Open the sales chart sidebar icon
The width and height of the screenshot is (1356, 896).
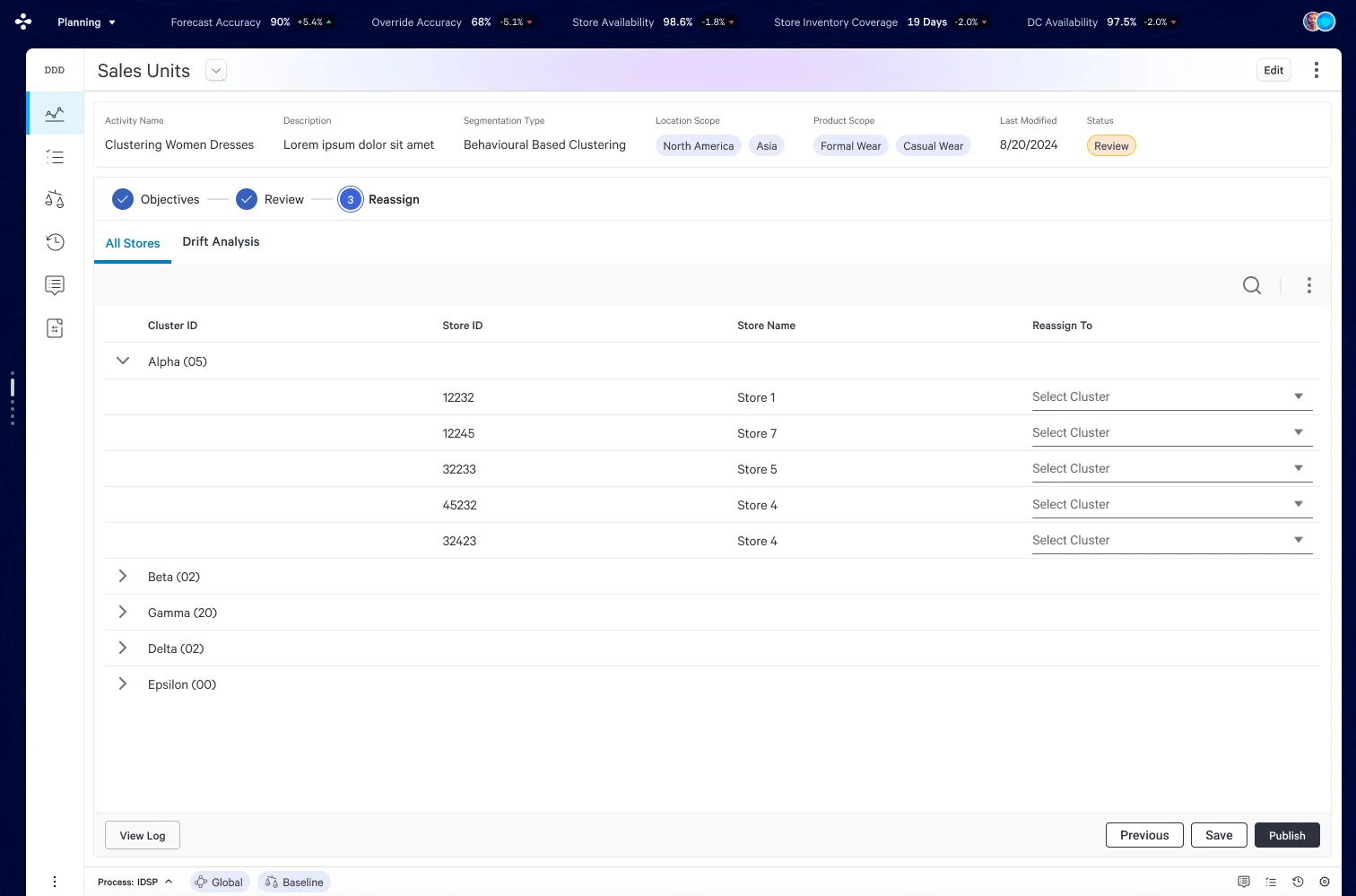pos(55,114)
